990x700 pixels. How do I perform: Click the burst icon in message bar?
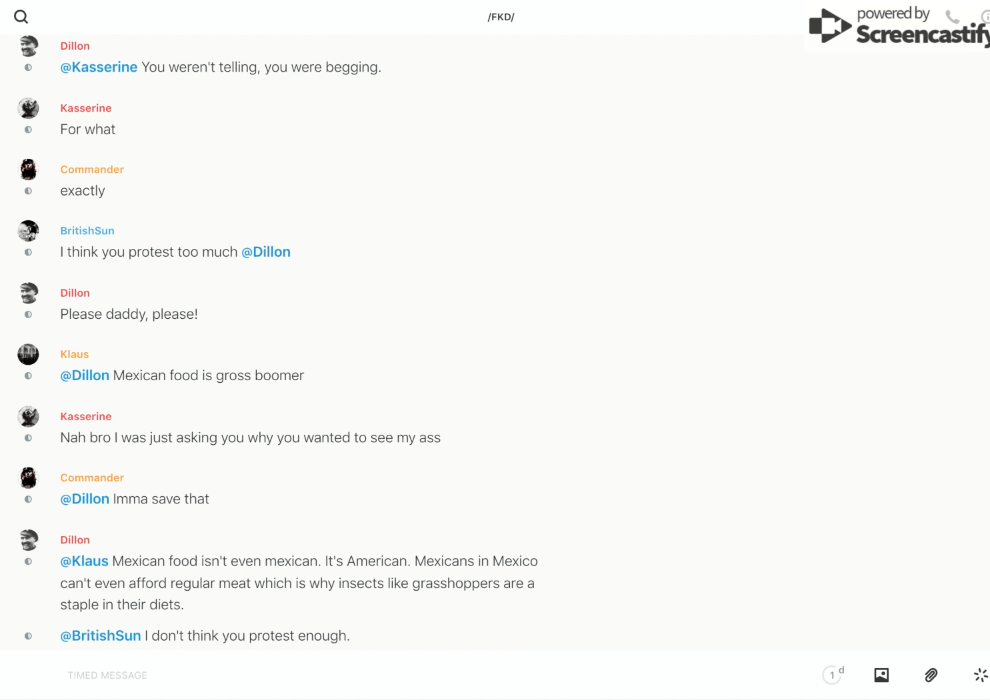[x=980, y=675]
